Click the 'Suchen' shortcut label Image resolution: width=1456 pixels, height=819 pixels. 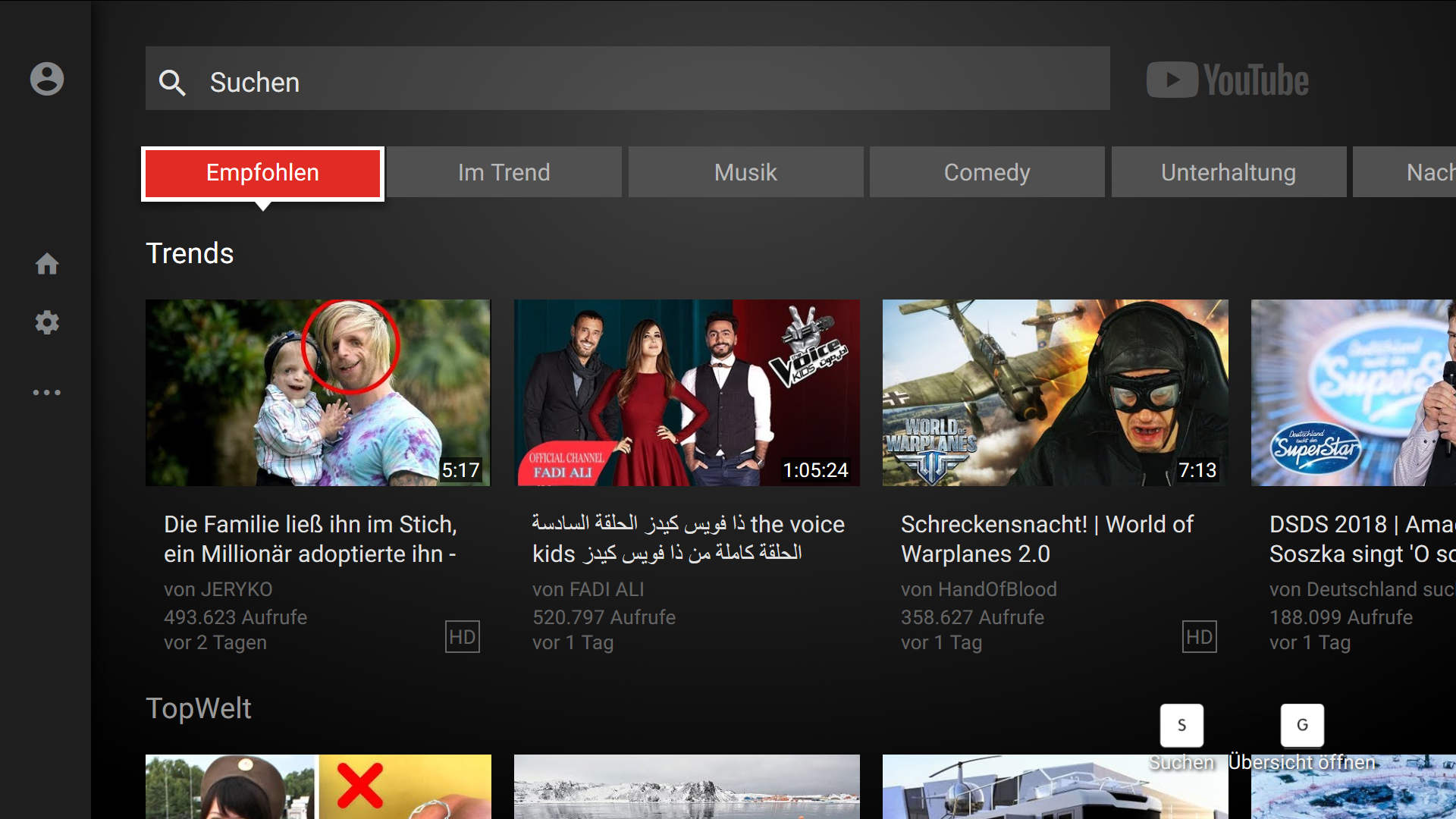(x=1181, y=762)
